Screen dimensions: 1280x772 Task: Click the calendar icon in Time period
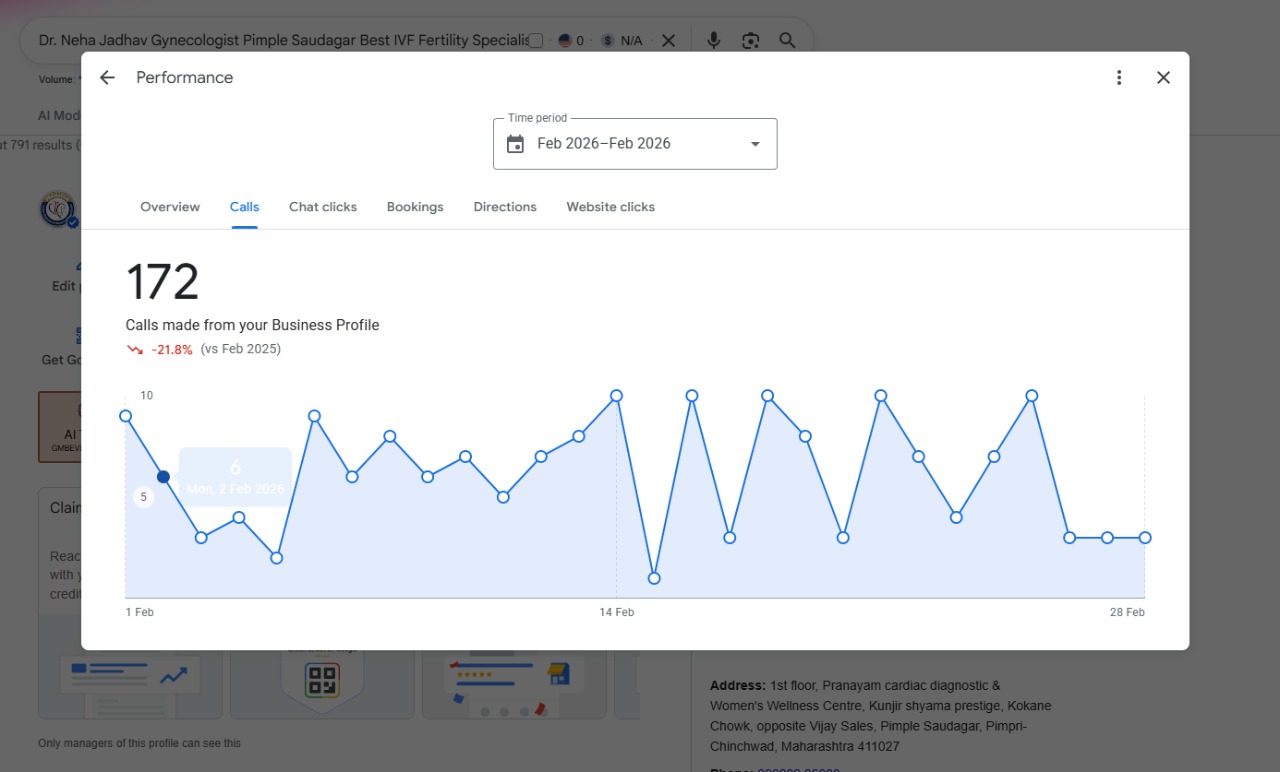(x=515, y=144)
